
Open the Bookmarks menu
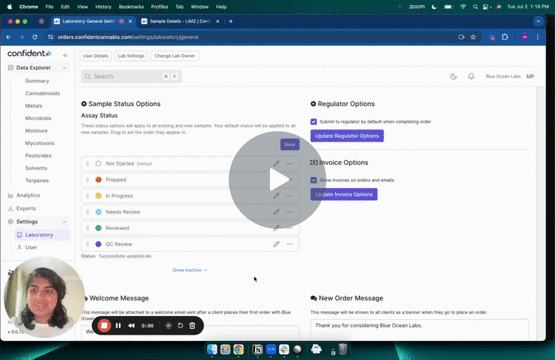point(131,7)
